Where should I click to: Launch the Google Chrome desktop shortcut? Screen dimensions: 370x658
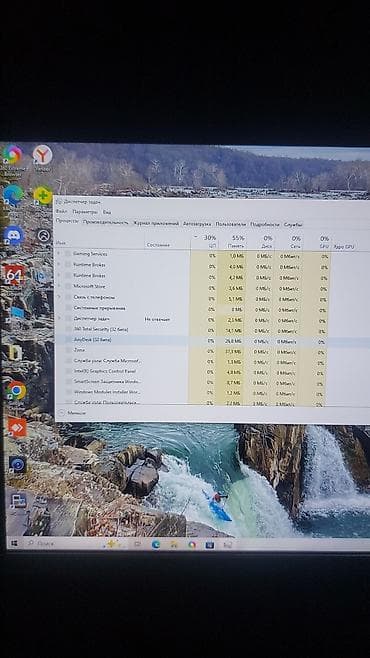tap(16, 391)
